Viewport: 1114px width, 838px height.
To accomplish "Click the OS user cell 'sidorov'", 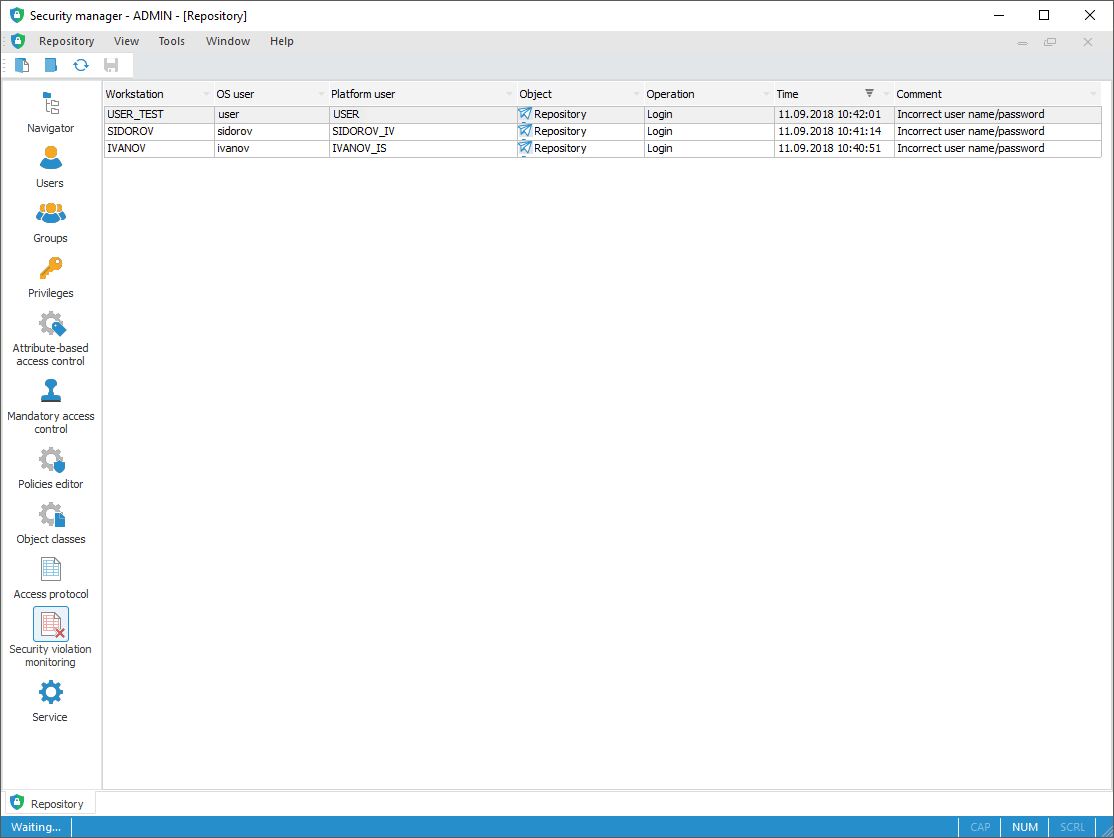I will click(271, 131).
